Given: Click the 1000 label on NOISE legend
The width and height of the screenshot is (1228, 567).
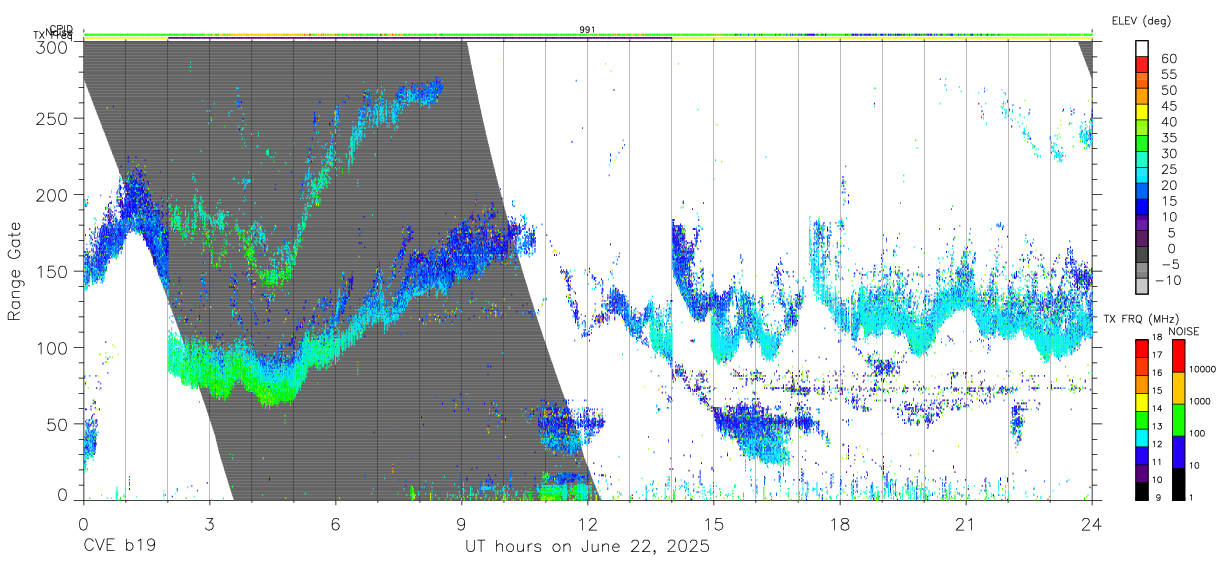Looking at the screenshot, I should [1201, 402].
